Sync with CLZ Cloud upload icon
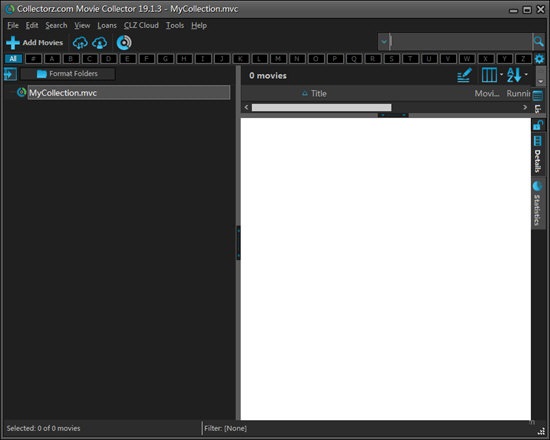The height and width of the screenshot is (440, 550). click(80, 43)
